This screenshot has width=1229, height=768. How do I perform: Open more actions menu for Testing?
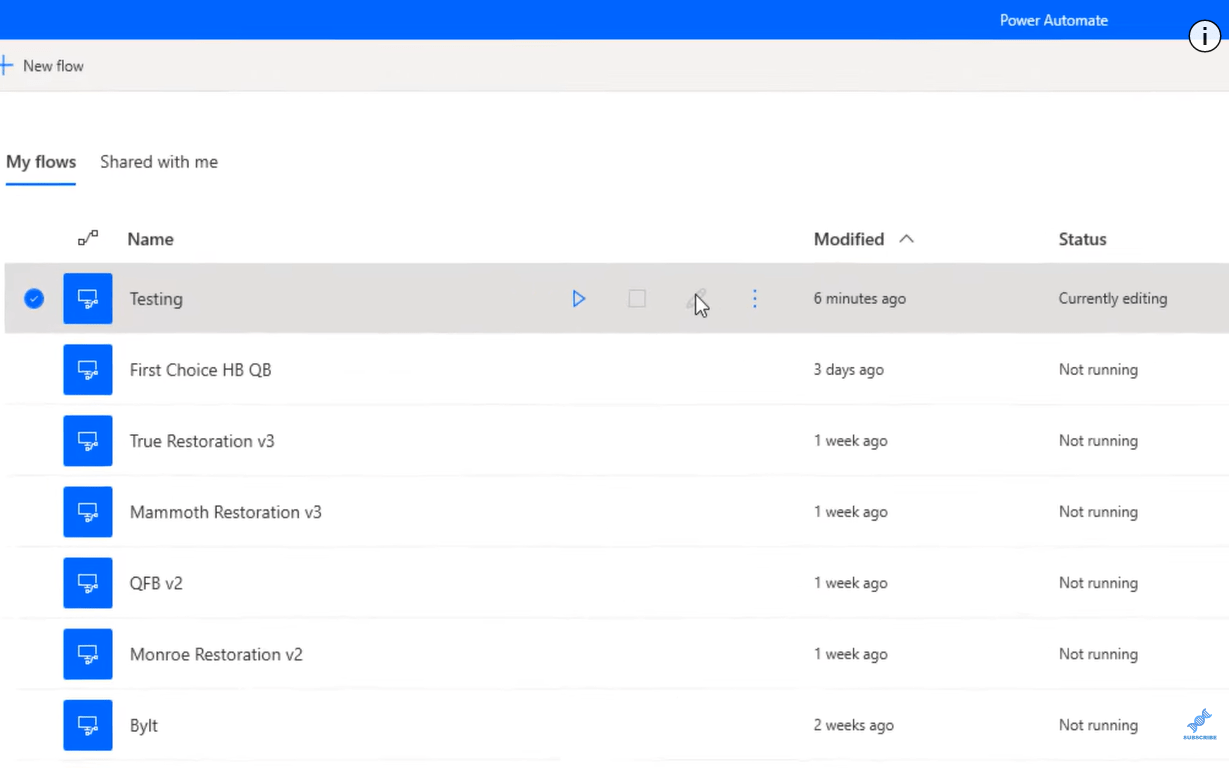pyautogui.click(x=755, y=298)
